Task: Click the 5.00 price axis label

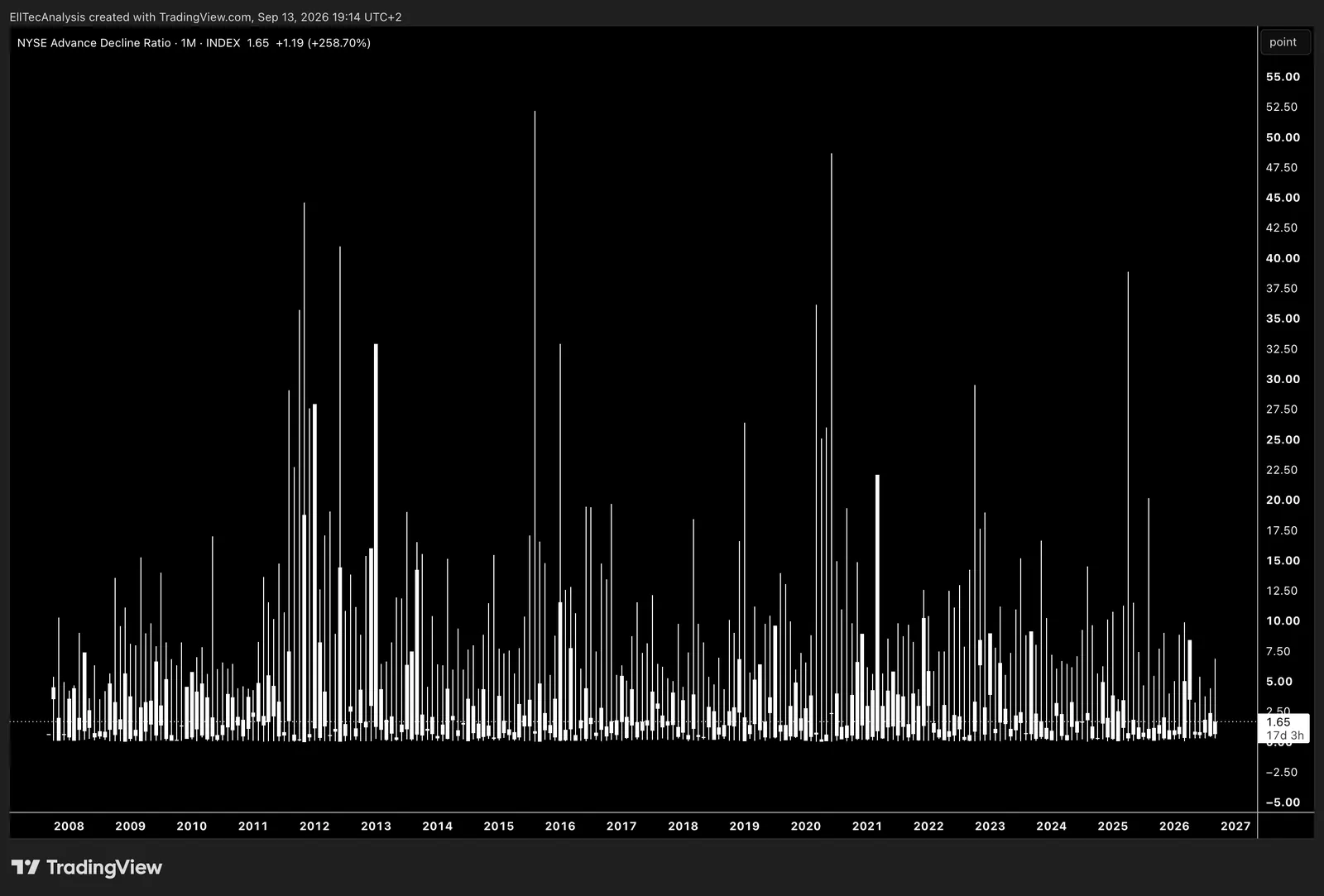Action: [1279, 682]
